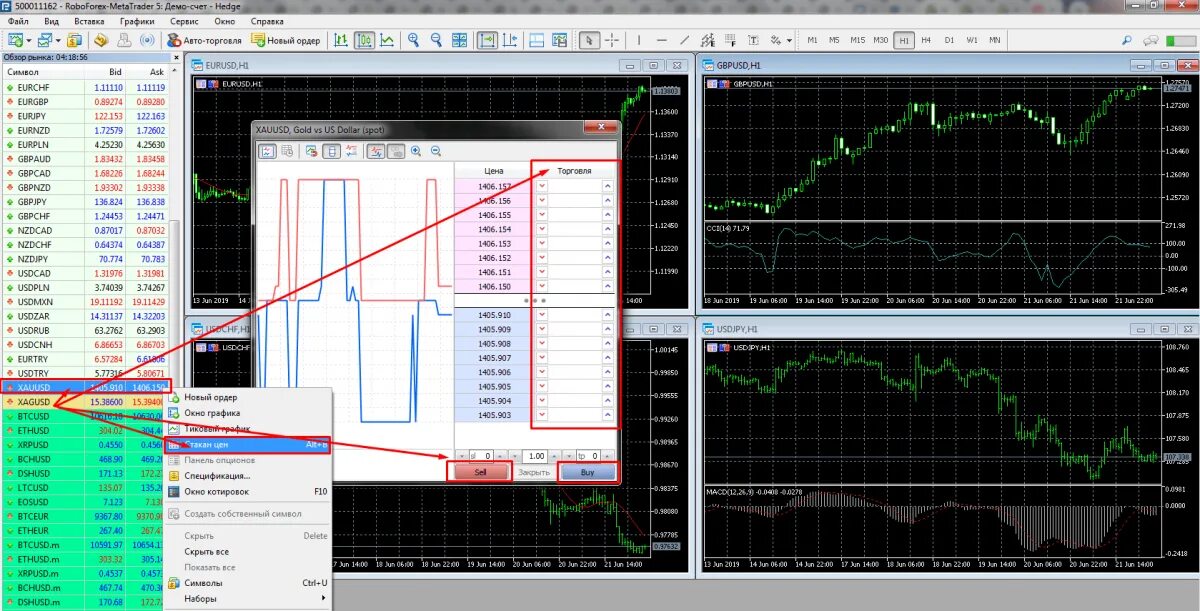Click up arrow at price 1405.907
Viewport: 1200px width, 611px height.
point(606,358)
